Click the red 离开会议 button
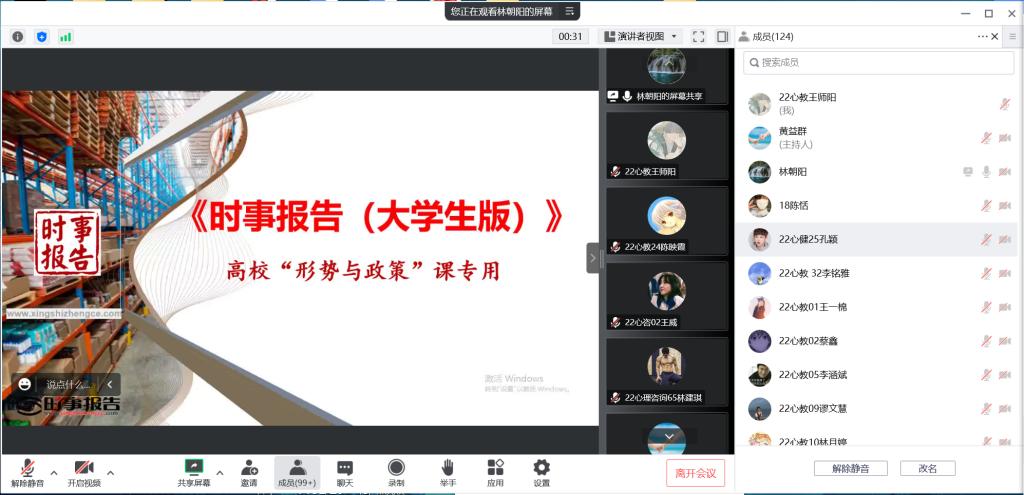The image size is (1024, 495). coord(695,473)
